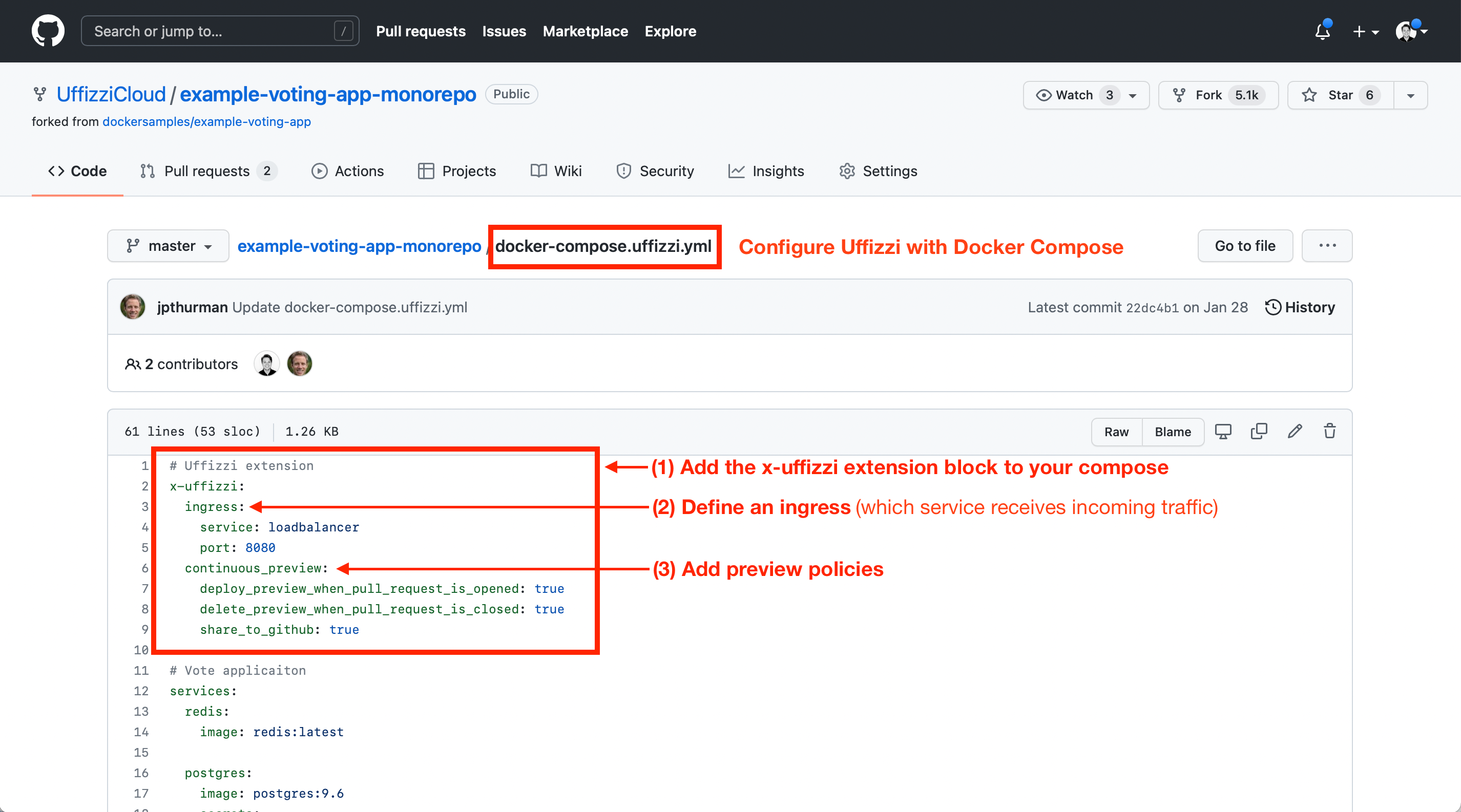1461x812 pixels.
Task: Open the breadcrumb example-voting-app-monorepo link
Action: pos(359,246)
